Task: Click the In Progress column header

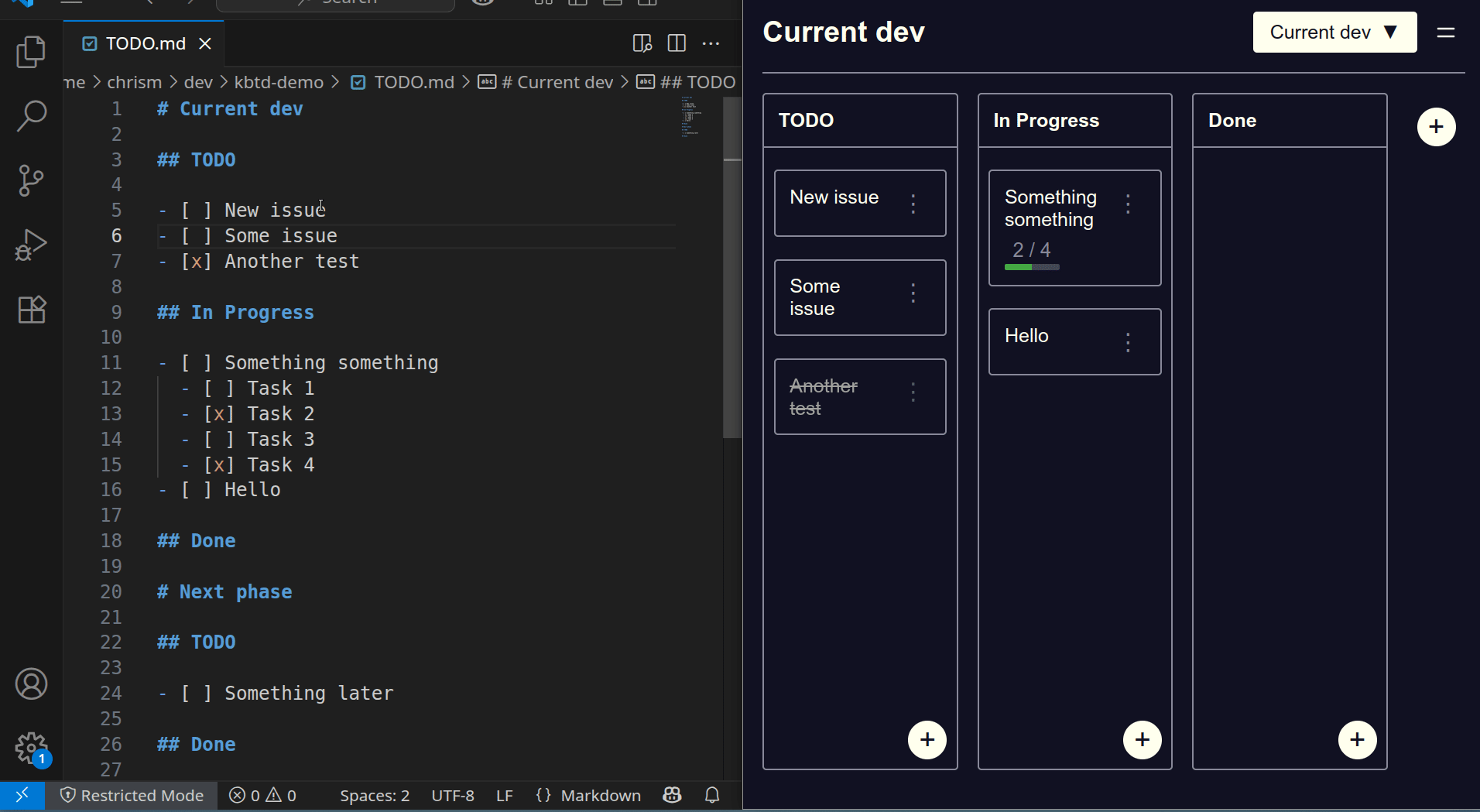Action: [x=1074, y=121]
